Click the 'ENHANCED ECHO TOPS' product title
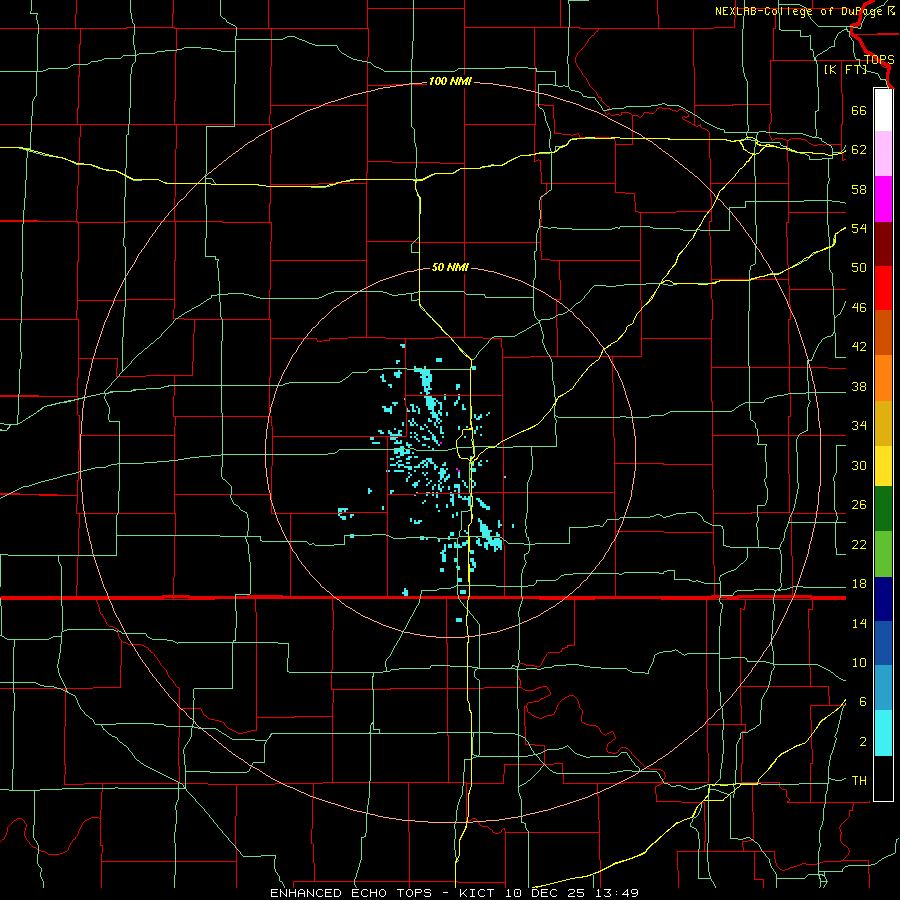Viewport: 900px width, 900px height. click(x=351, y=893)
